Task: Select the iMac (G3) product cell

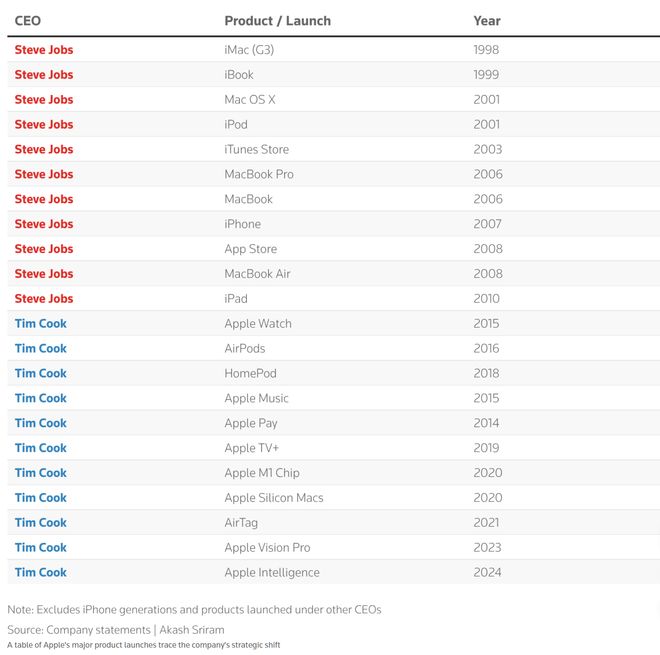Action: pyautogui.click(x=249, y=50)
